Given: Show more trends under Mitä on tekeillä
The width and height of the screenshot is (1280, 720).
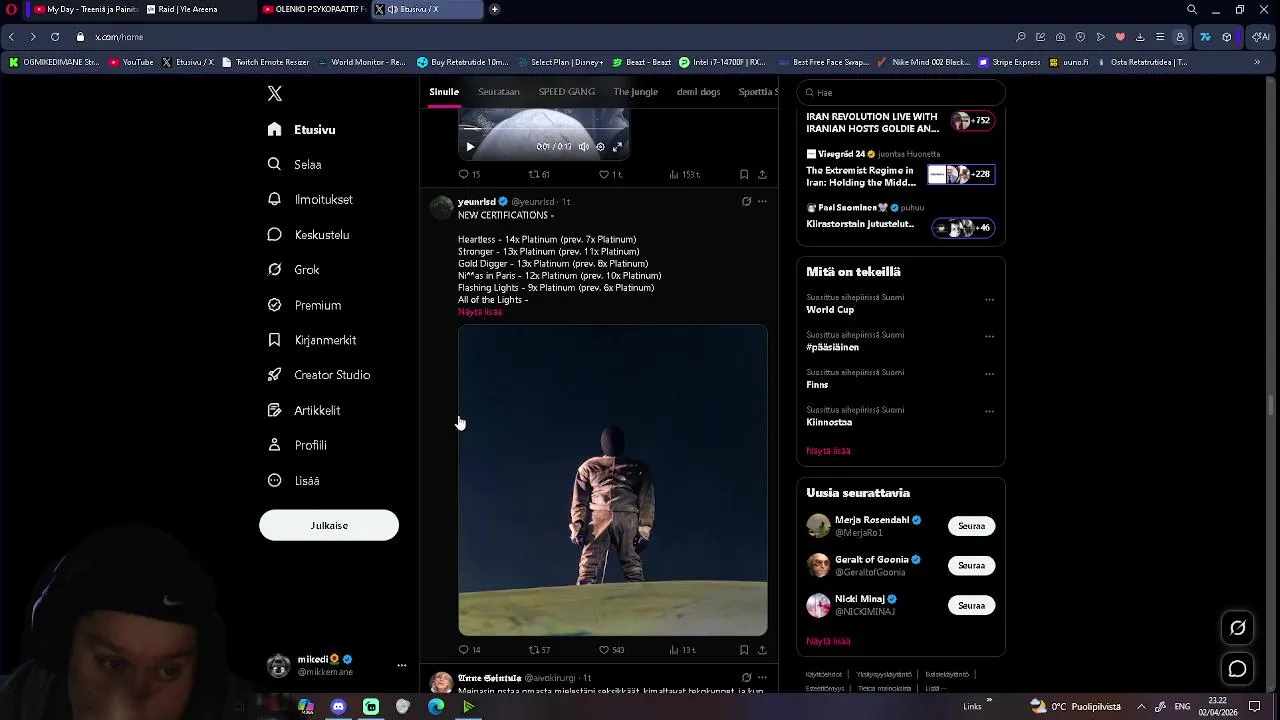Looking at the screenshot, I should pyautogui.click(x=828, y=451).
